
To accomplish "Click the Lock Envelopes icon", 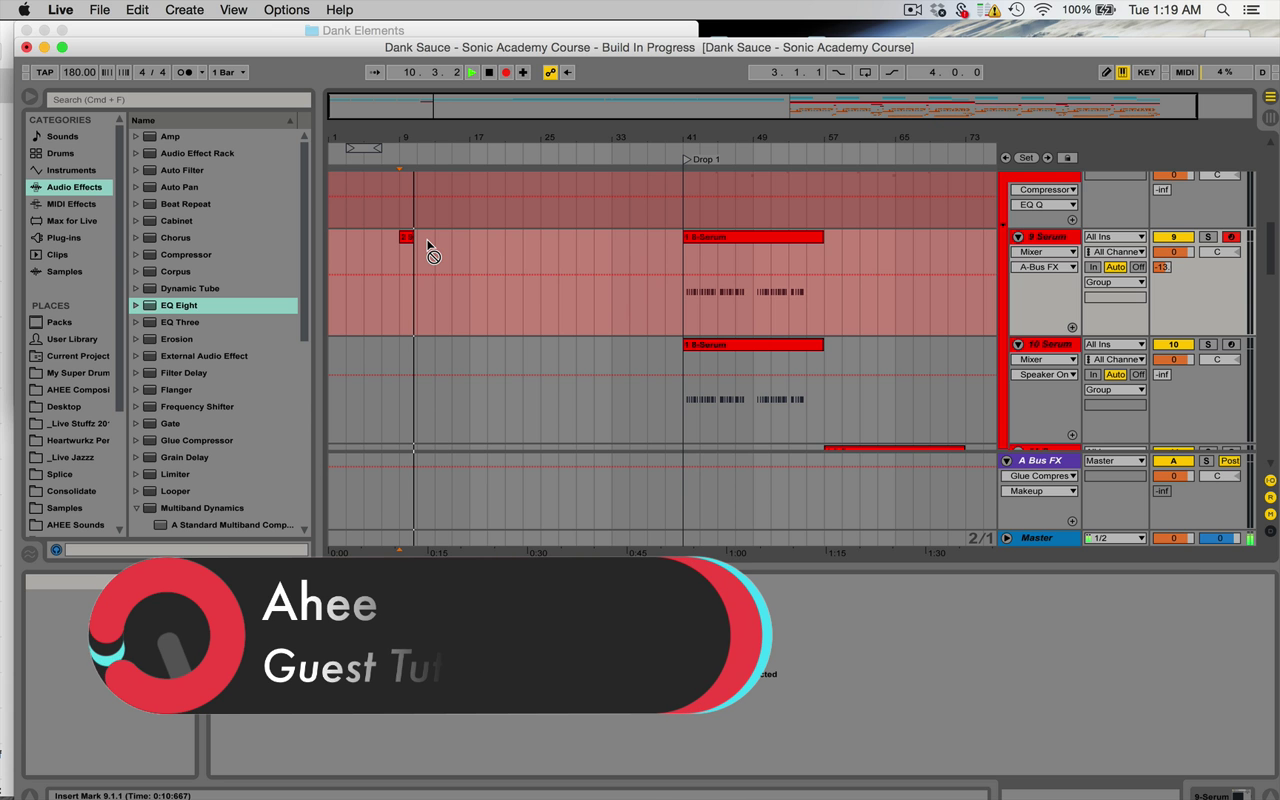I will tap(1067, 158).
